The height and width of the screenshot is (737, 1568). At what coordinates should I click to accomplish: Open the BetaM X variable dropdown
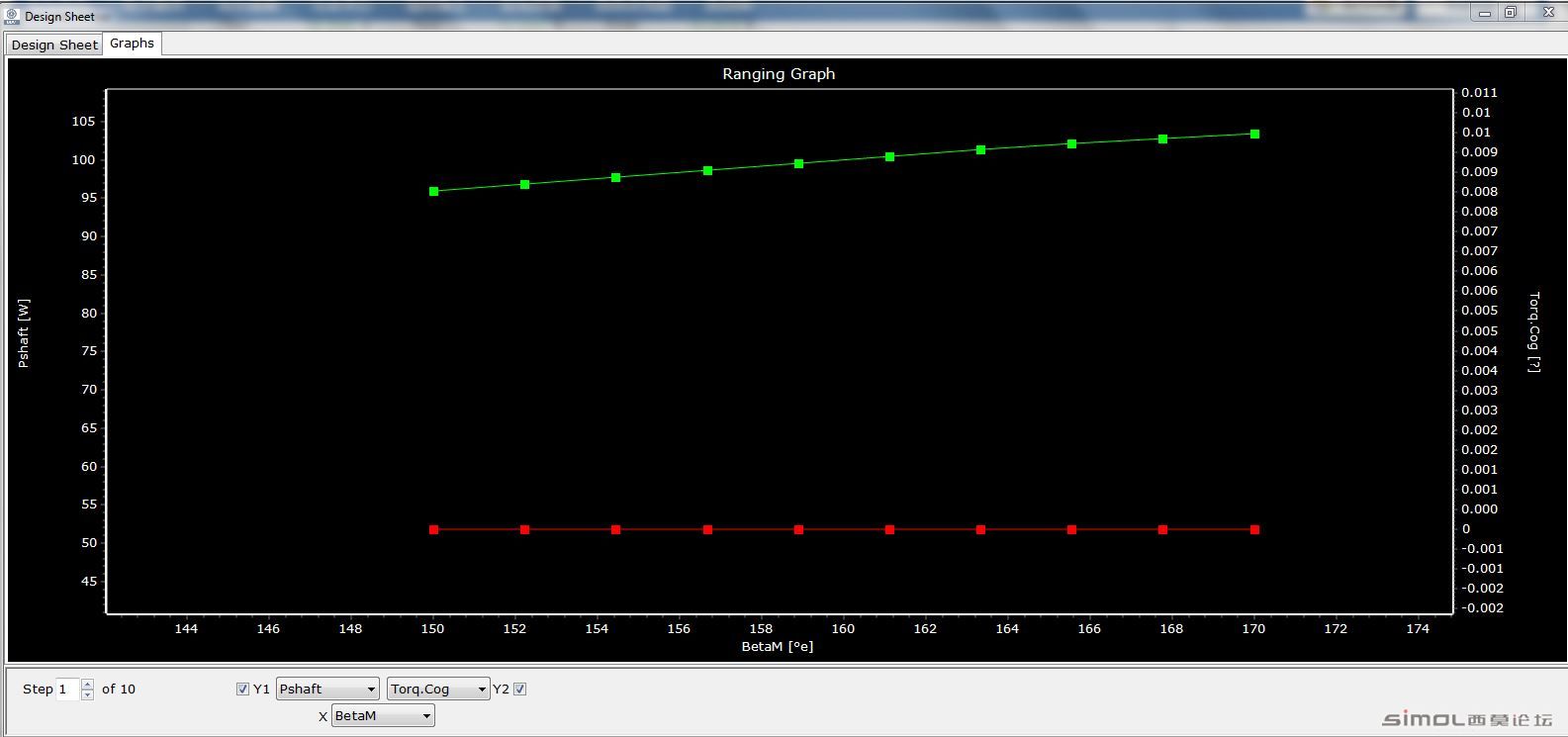(x=383, y=715)
